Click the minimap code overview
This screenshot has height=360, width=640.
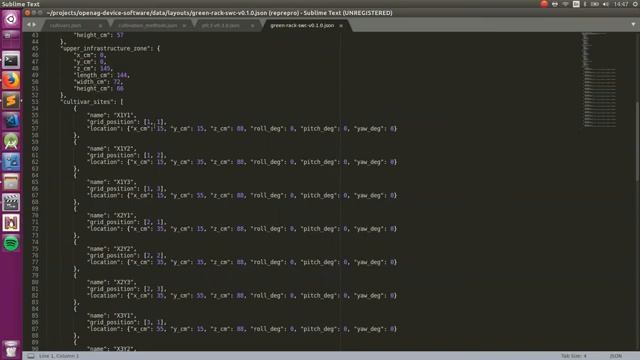click(x=599, y=80)
